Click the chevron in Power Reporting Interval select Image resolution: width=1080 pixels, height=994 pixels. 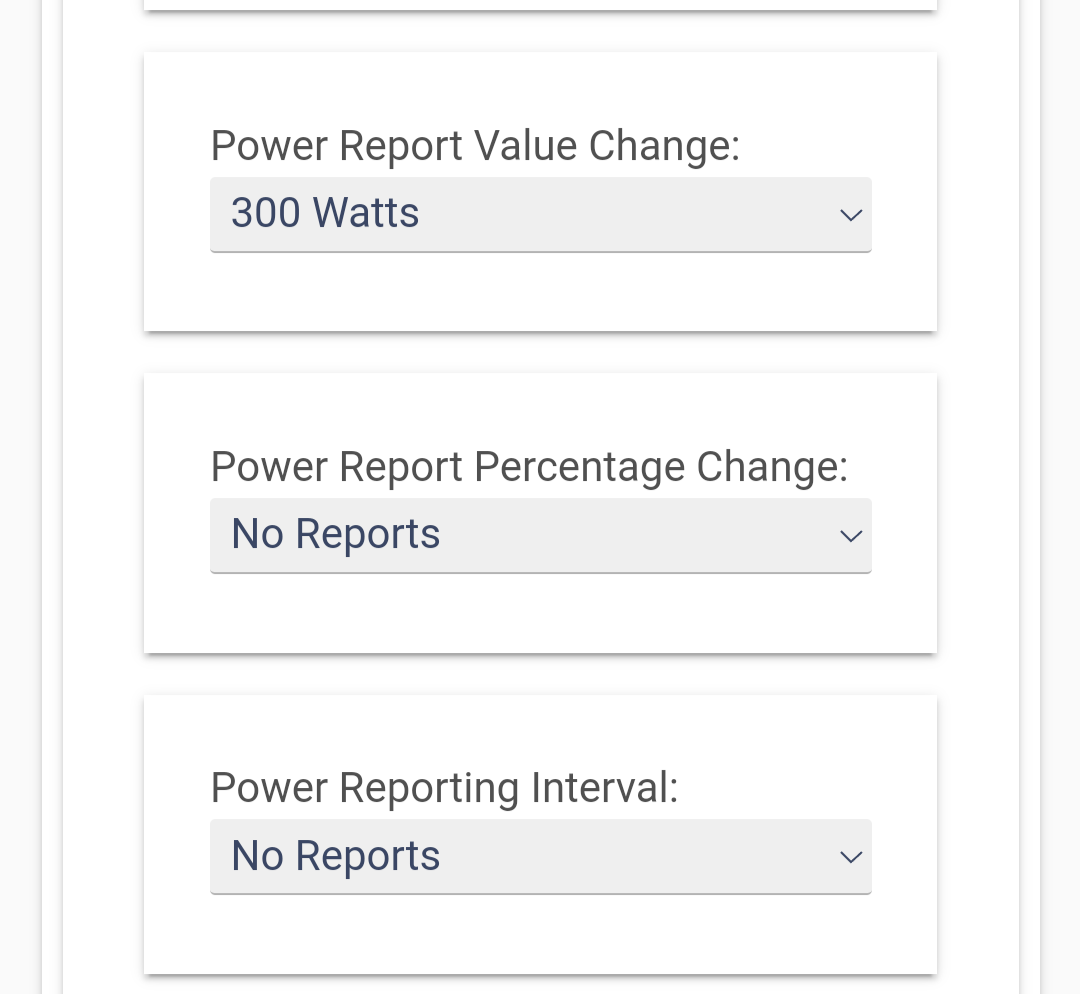point(851,857)
